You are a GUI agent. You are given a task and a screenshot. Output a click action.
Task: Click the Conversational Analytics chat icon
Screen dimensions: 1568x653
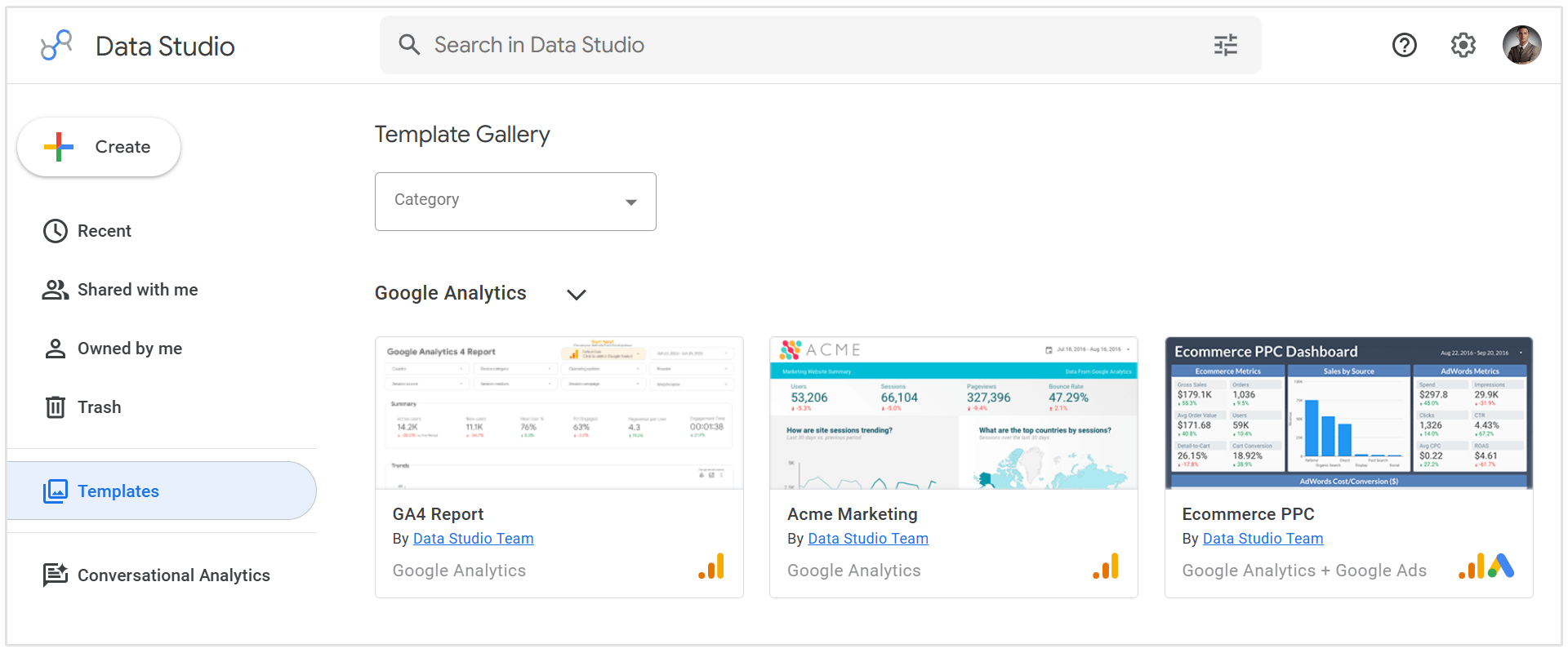click(56, 575)
